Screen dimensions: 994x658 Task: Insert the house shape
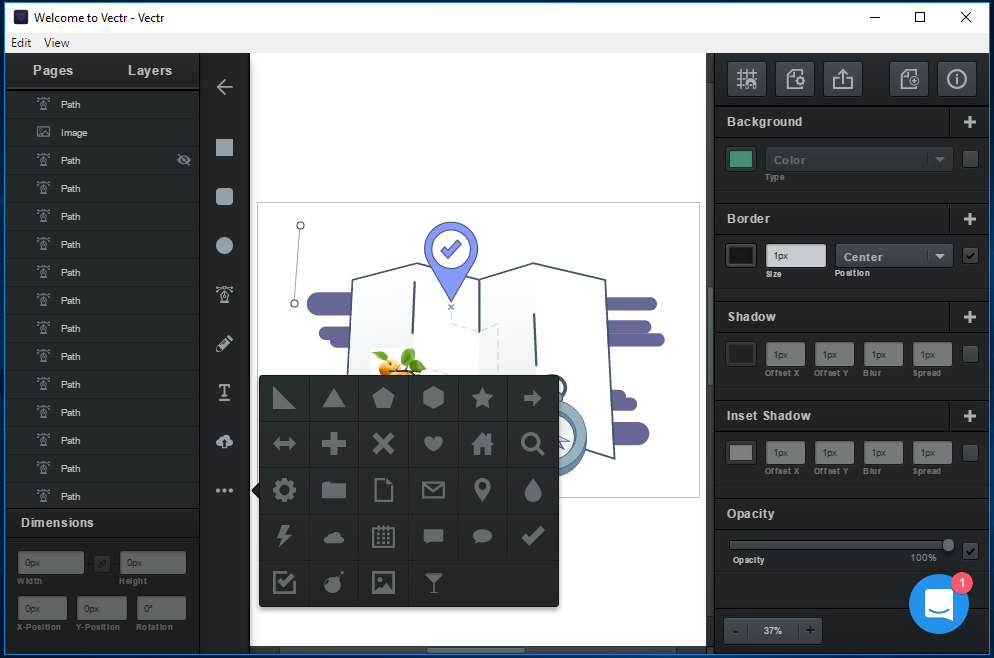pyautogui.click(x=482, y=444)
